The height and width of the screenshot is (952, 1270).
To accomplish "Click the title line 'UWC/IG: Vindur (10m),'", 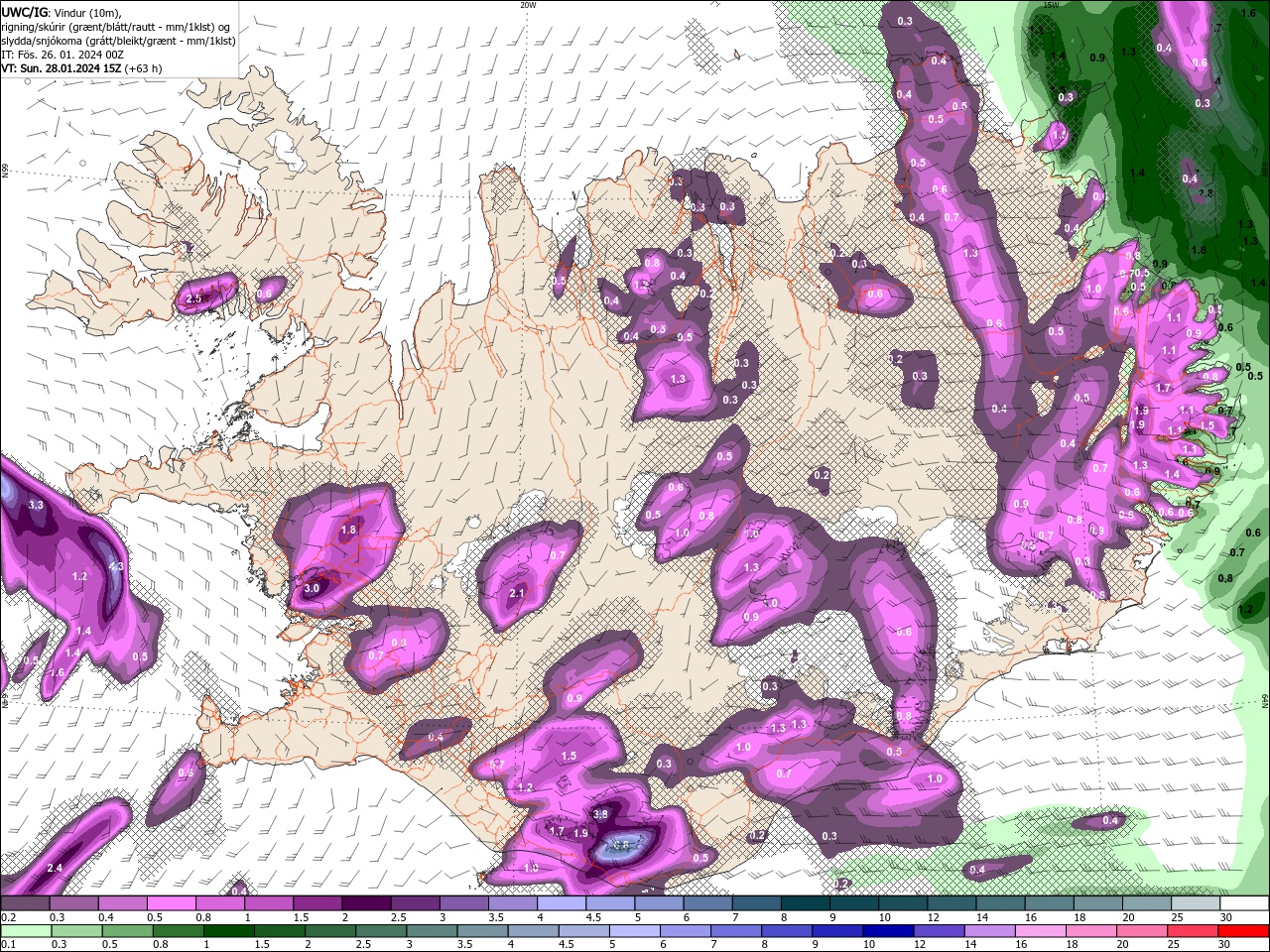I will (62, 12).
